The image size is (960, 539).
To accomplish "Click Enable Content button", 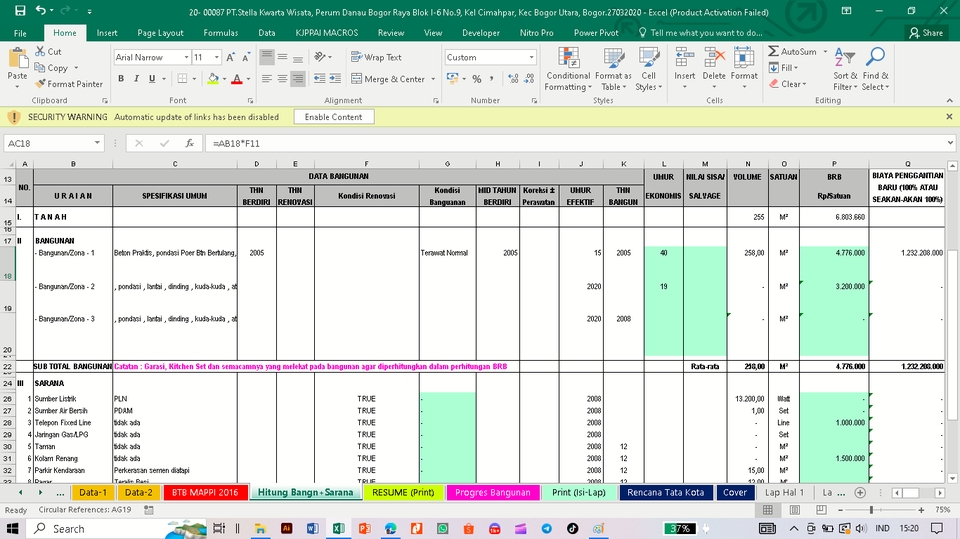I will coord(334,117).
